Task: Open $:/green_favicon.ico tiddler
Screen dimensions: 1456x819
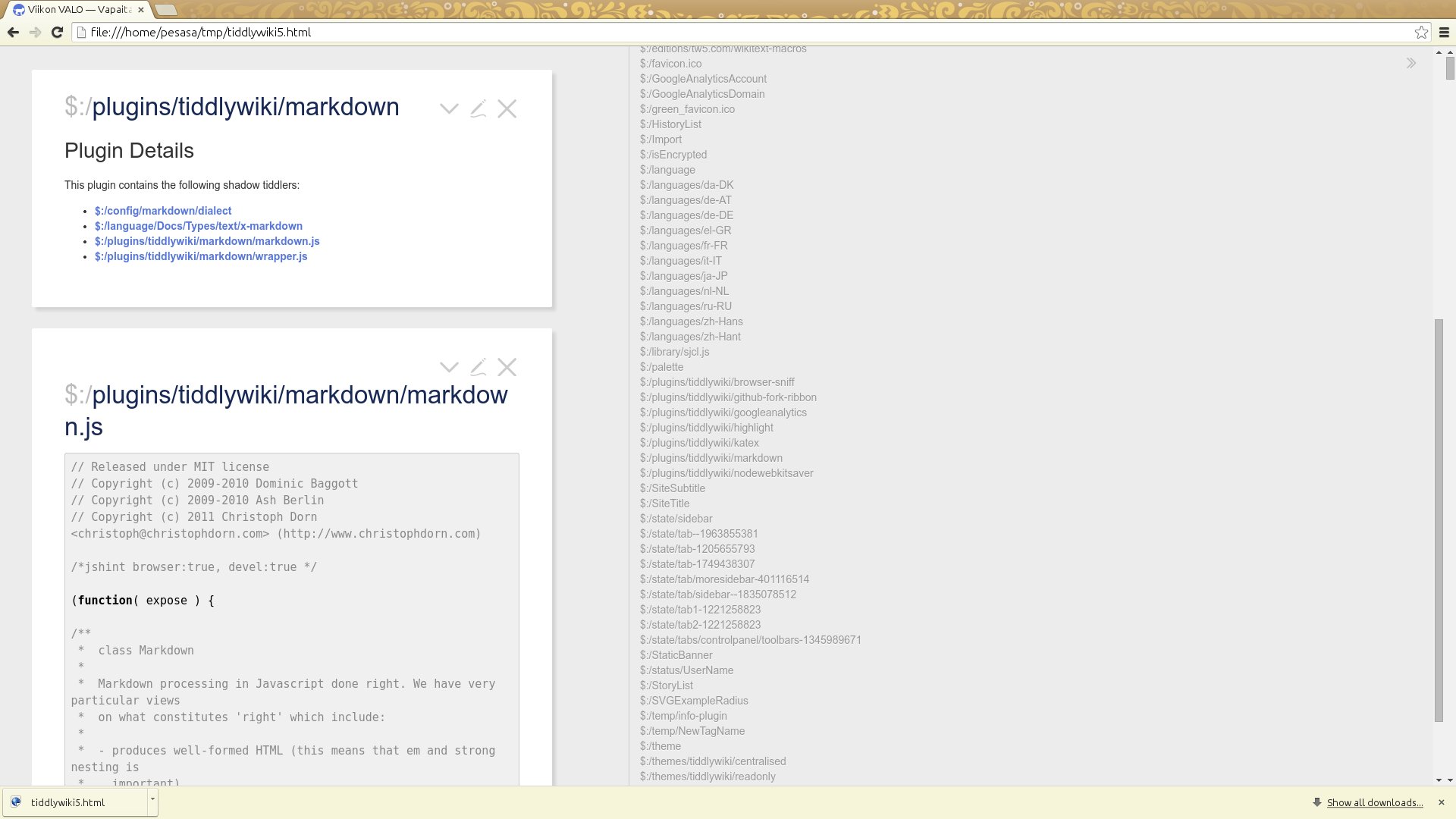Action: [687, 109]
